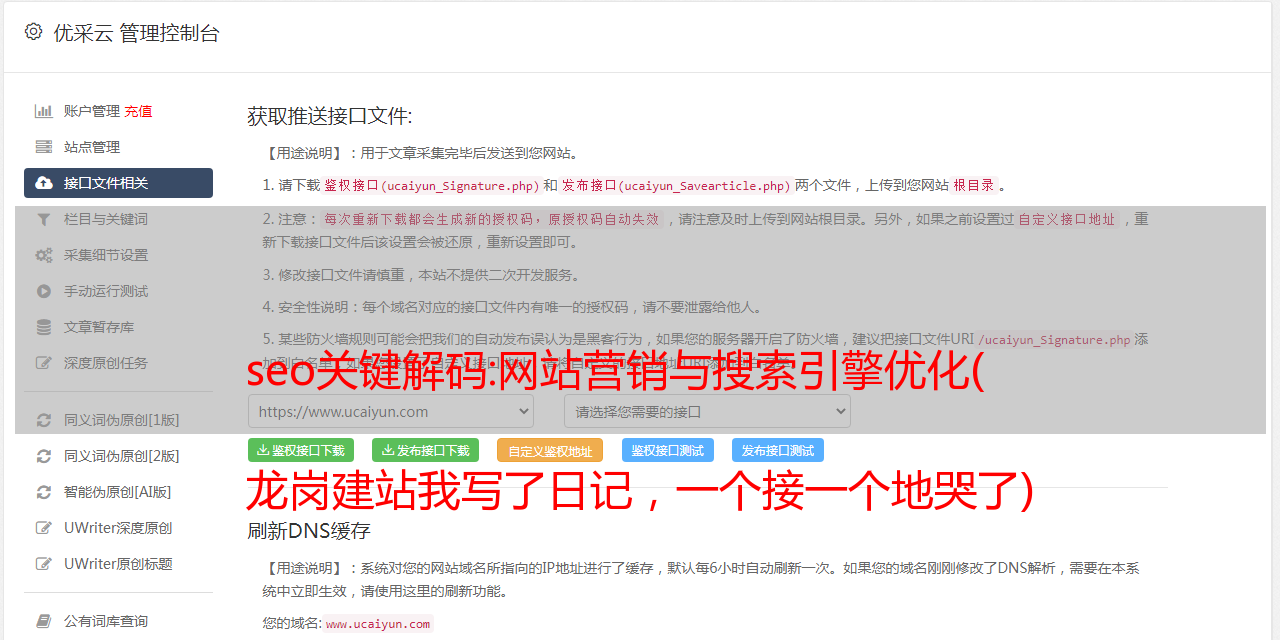
Task: Click the orange 自定义鉴权地址 button
Action: click(x=550, y=450)
